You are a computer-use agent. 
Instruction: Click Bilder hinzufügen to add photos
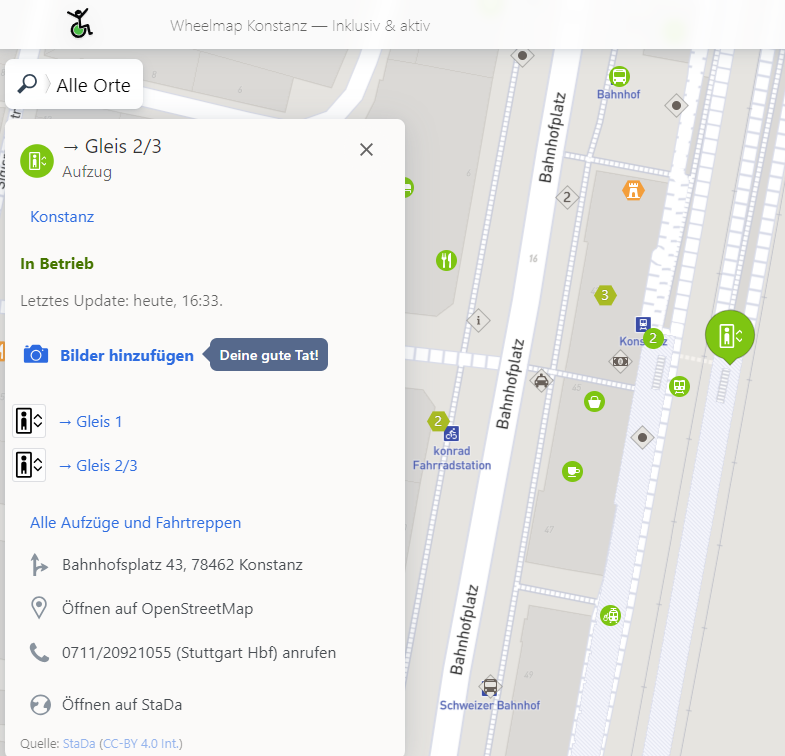coord(126,355)
